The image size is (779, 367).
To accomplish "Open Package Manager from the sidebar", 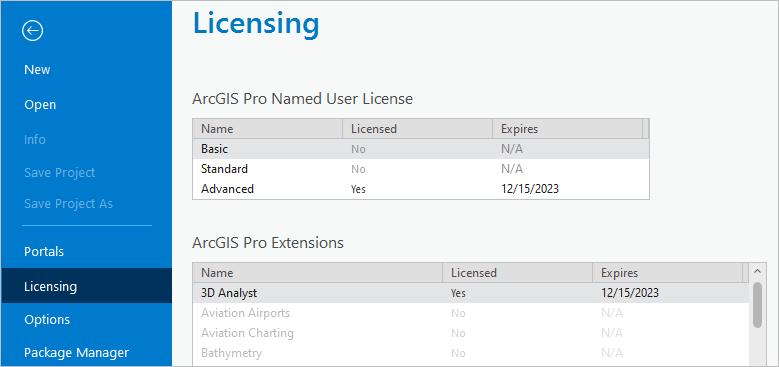I will (77, 353).
